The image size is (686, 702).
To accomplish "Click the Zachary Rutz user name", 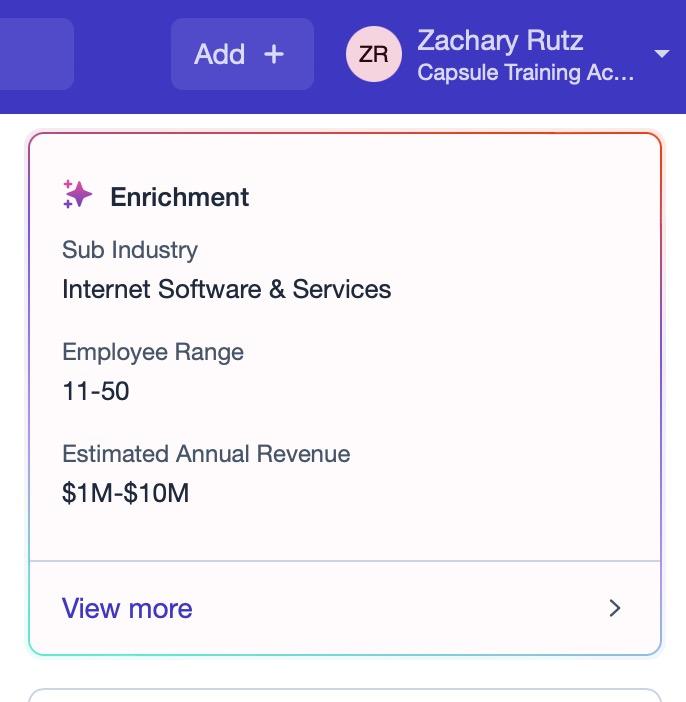I will click(x=500, y=41).
